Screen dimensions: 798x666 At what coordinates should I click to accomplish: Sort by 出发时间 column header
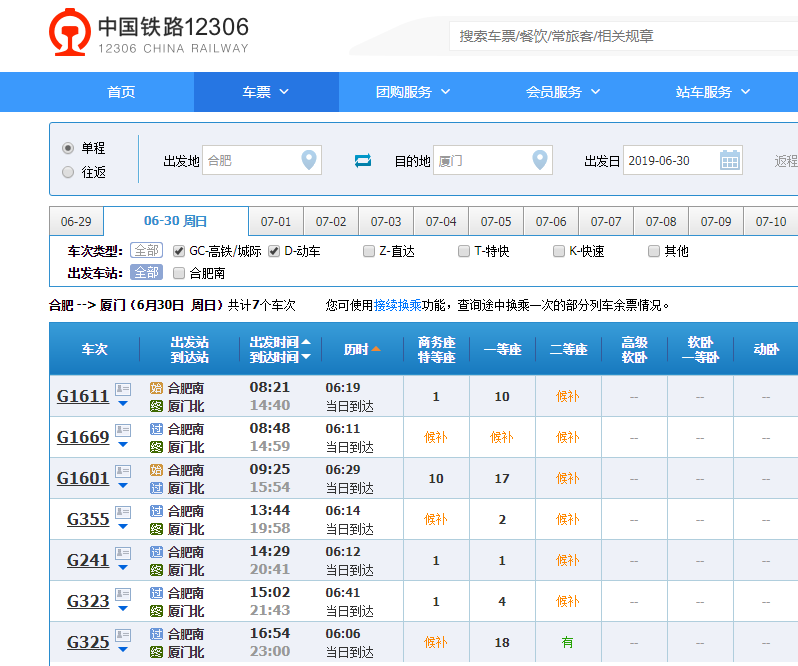click(x=280, y=342)
